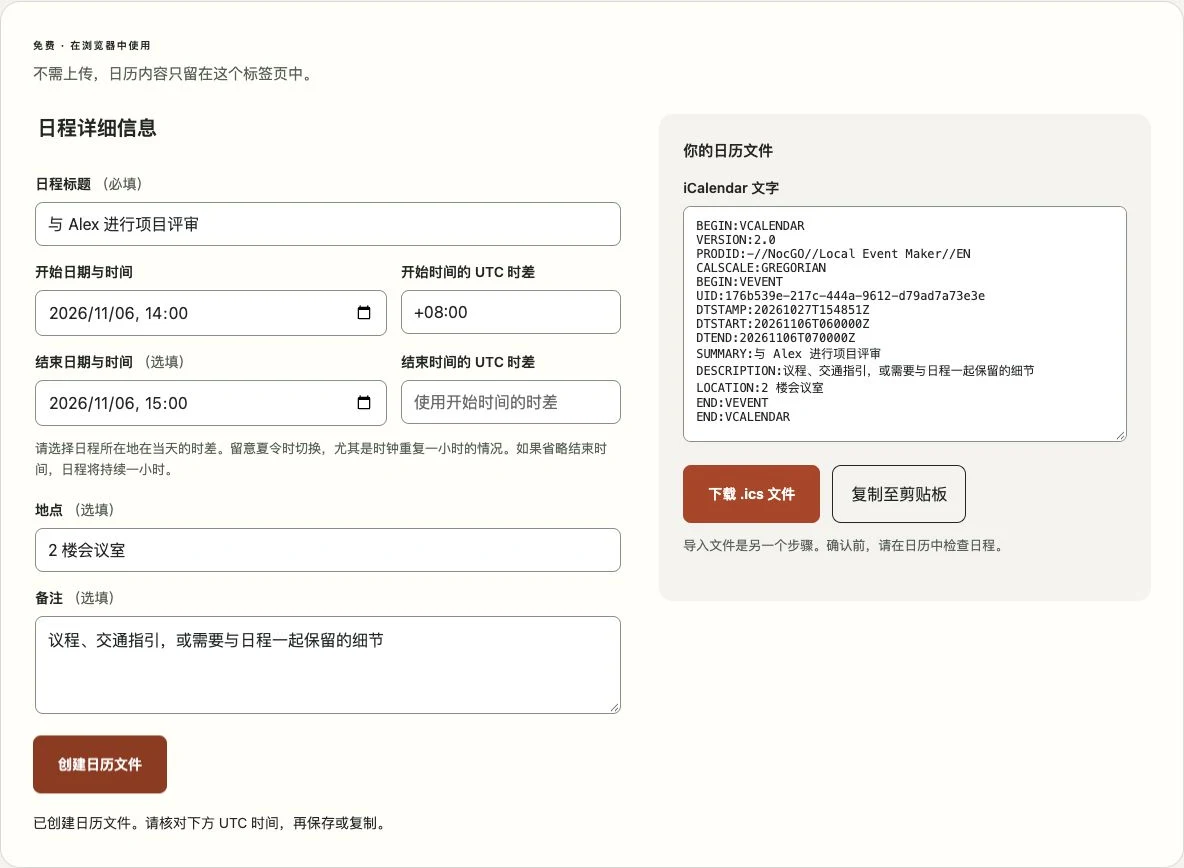Click the BEGIN:VCALENDAR line

pyautogui.click(x=750, y=226)
